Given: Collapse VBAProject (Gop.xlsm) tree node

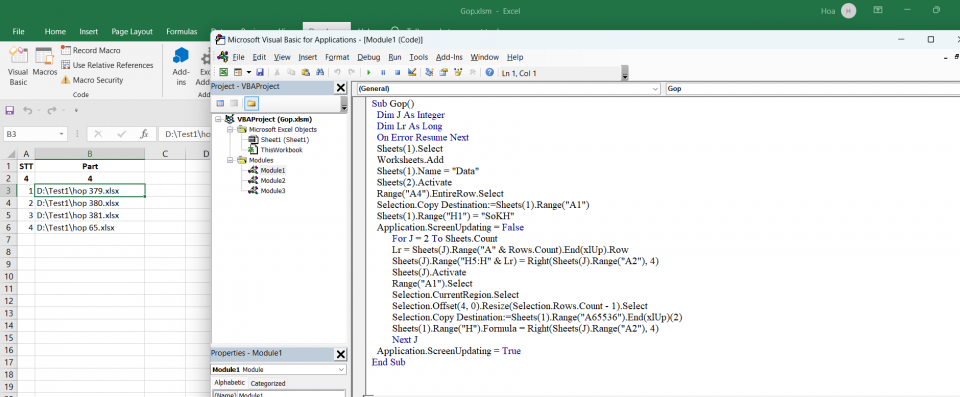Looking at the screenshot, I should (219, 119).
